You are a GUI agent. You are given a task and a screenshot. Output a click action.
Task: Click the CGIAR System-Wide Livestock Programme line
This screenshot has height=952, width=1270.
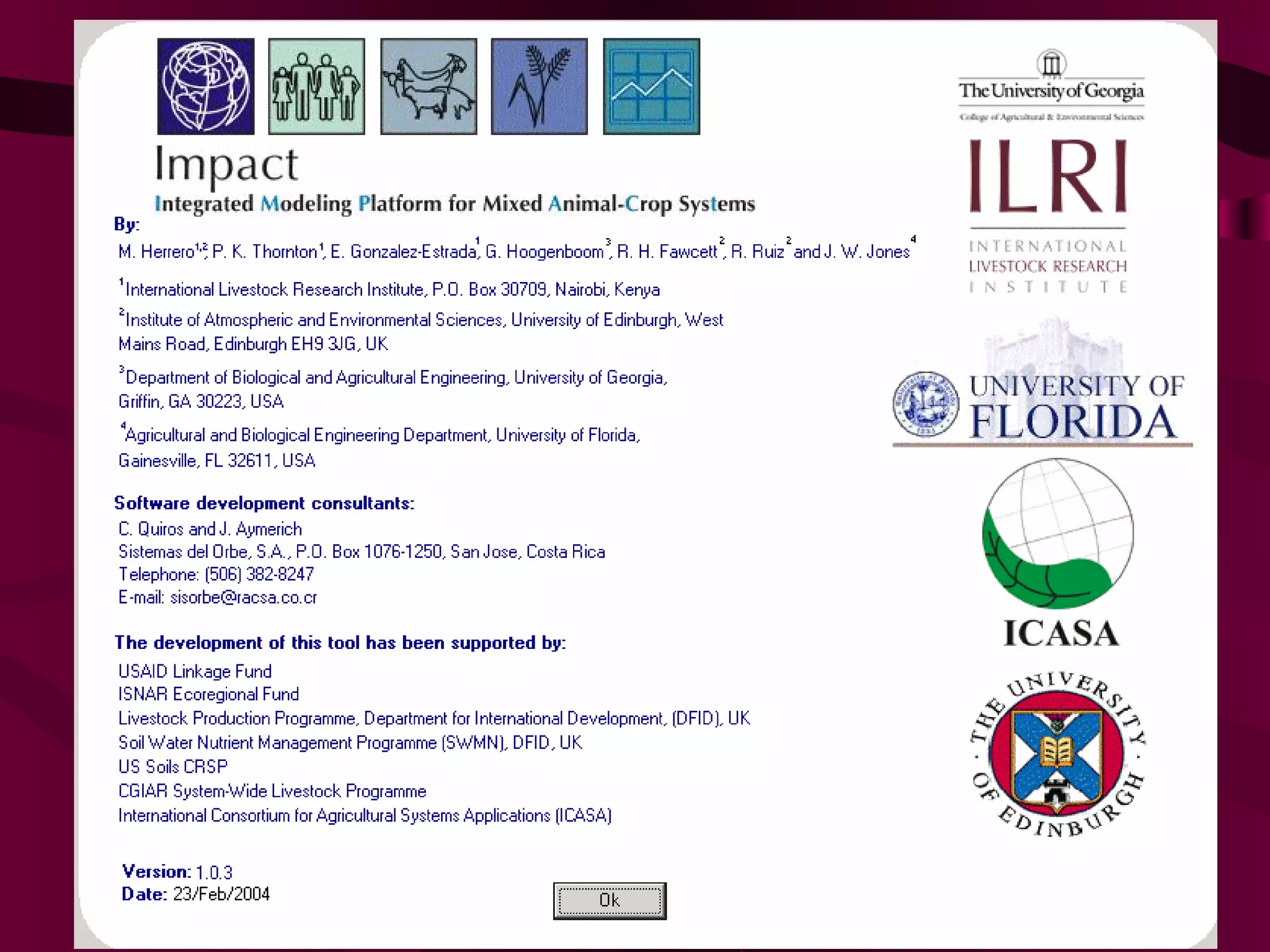272,791
